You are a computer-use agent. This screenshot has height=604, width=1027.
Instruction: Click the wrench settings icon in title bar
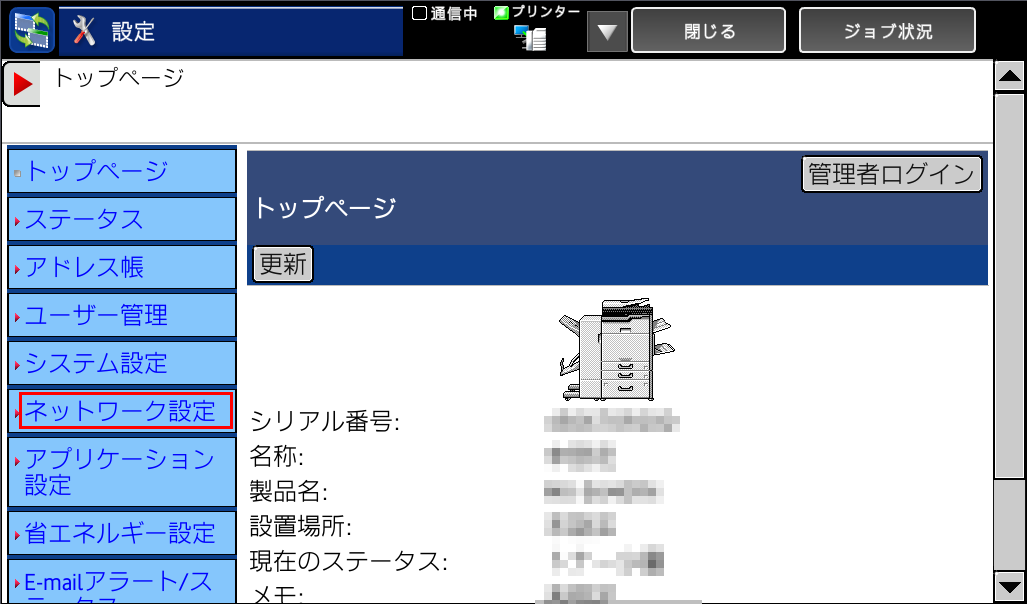pyautogui.click(x=86, y=31)
